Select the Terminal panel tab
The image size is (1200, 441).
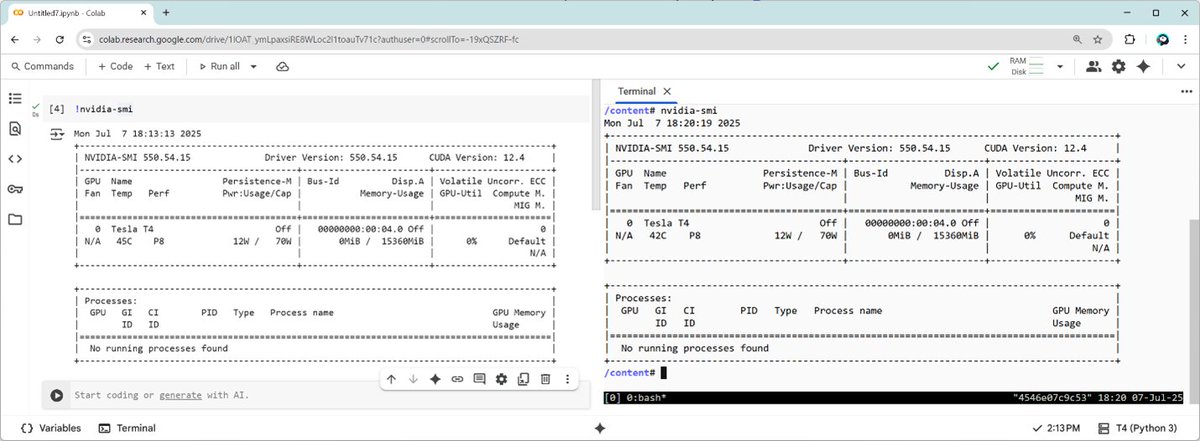point(636,91)
